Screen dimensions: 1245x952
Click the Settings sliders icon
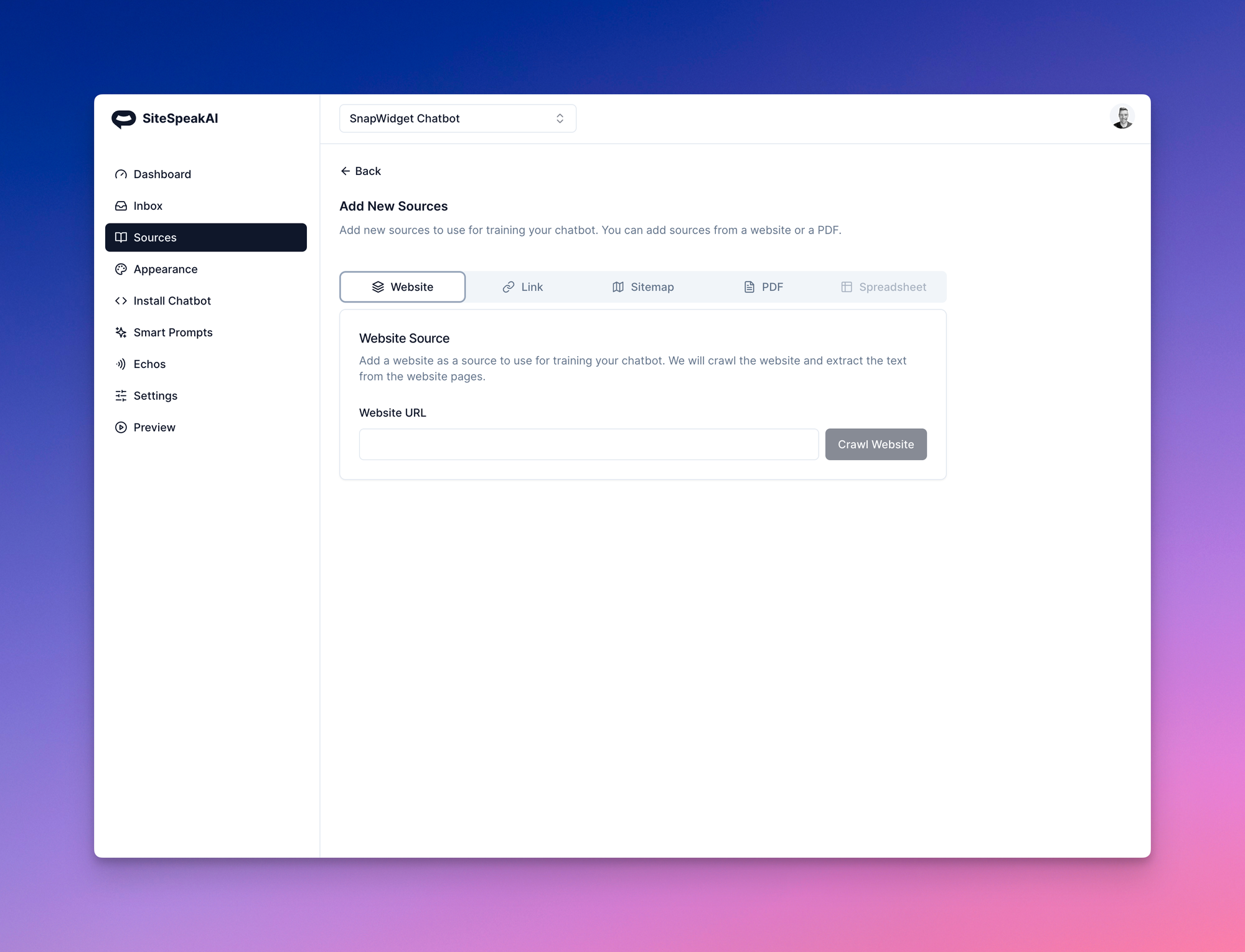click(121, 396)
